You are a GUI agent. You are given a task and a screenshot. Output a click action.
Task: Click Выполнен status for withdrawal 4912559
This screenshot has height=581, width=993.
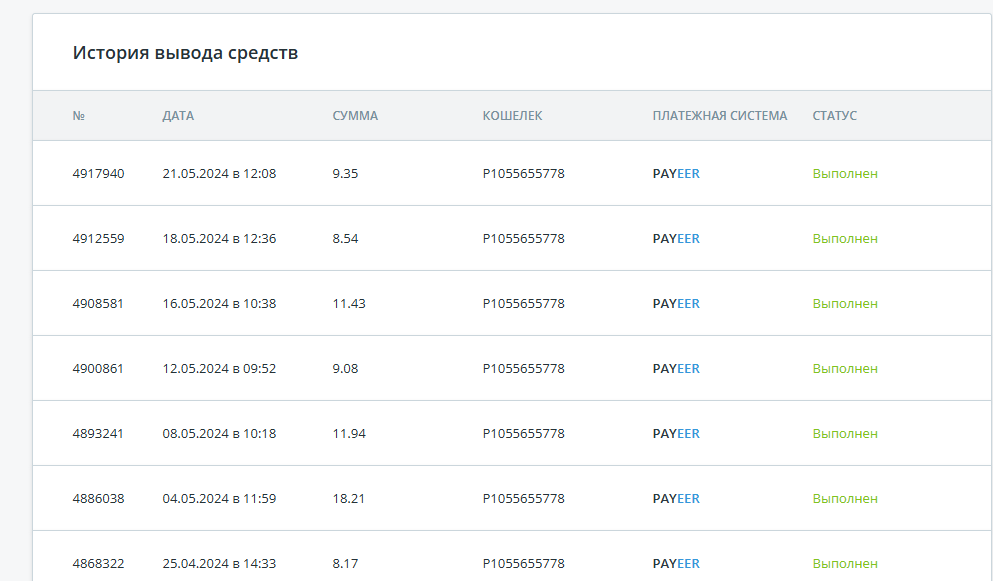click(845, 239)
